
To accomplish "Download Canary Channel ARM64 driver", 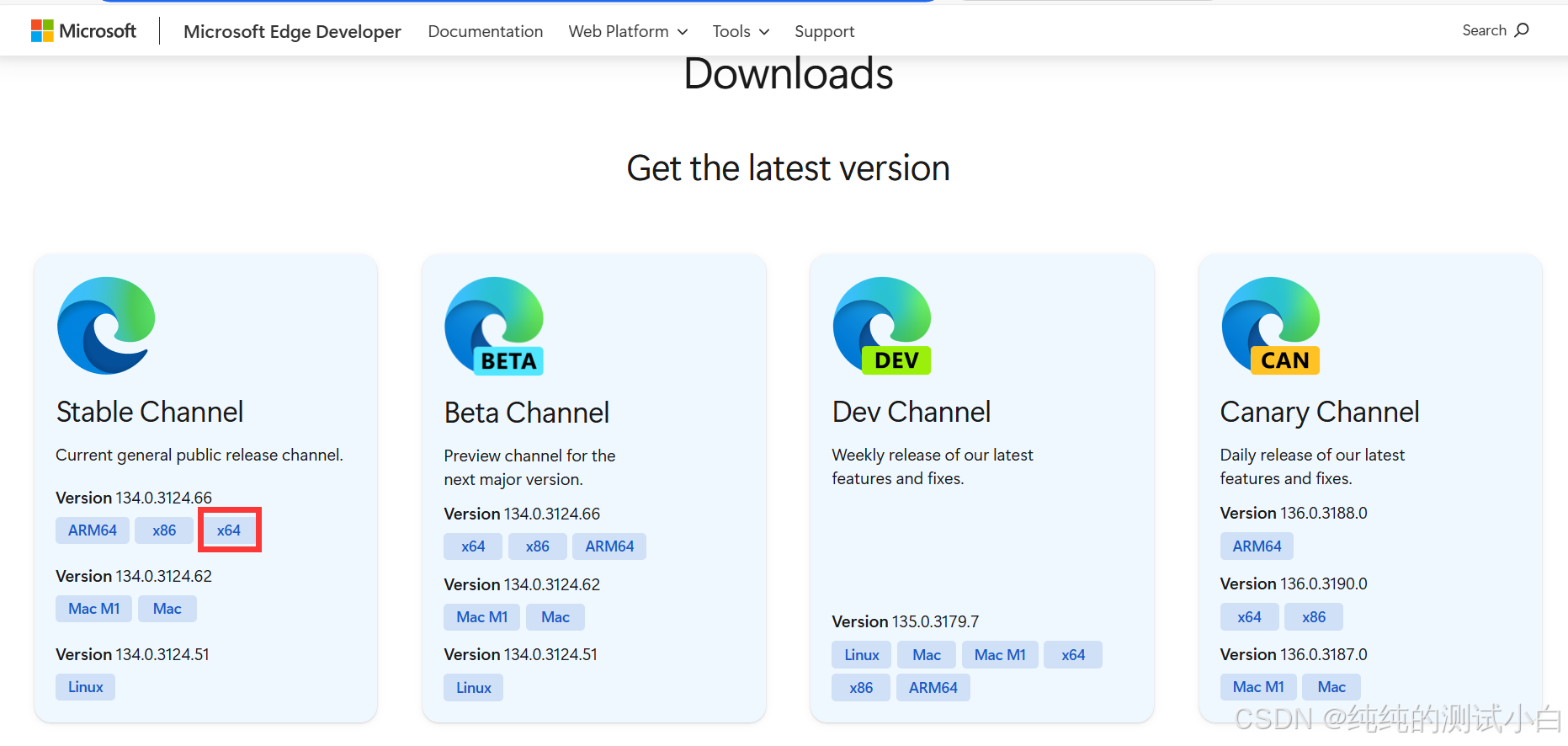I will (x=1257, y=546).
